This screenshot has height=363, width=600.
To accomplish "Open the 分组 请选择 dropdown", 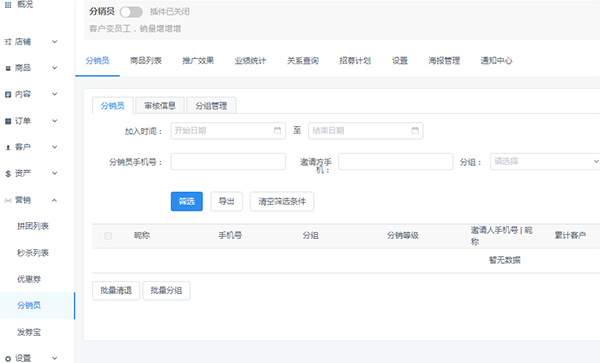I will tap(545, 161).
